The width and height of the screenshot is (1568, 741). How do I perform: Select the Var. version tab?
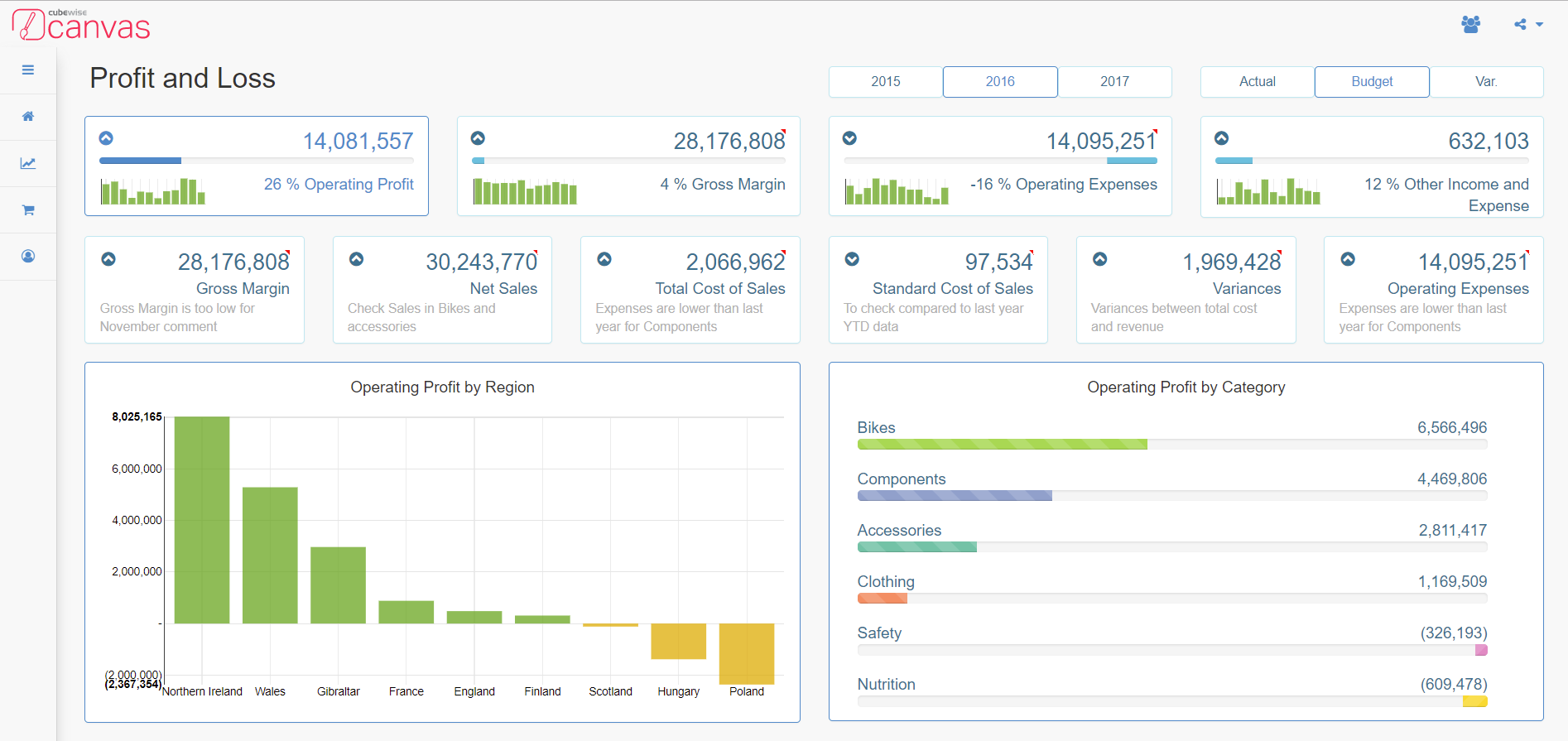point(1486,82)
